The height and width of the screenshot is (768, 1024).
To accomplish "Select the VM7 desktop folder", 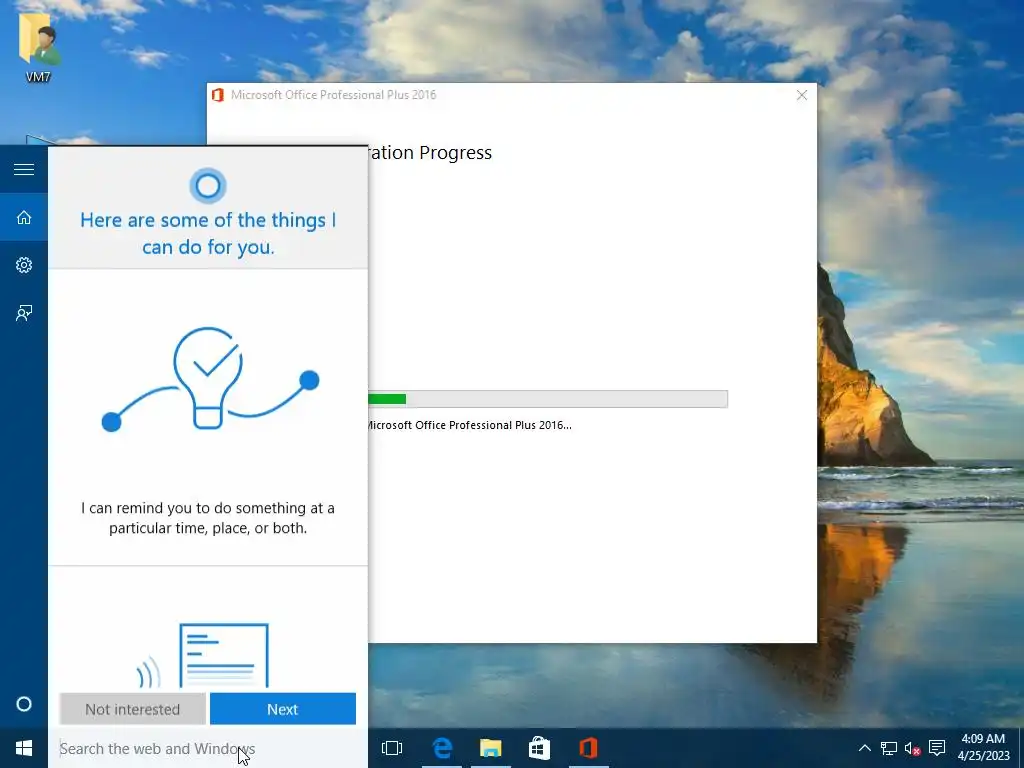I will point(38,47).
